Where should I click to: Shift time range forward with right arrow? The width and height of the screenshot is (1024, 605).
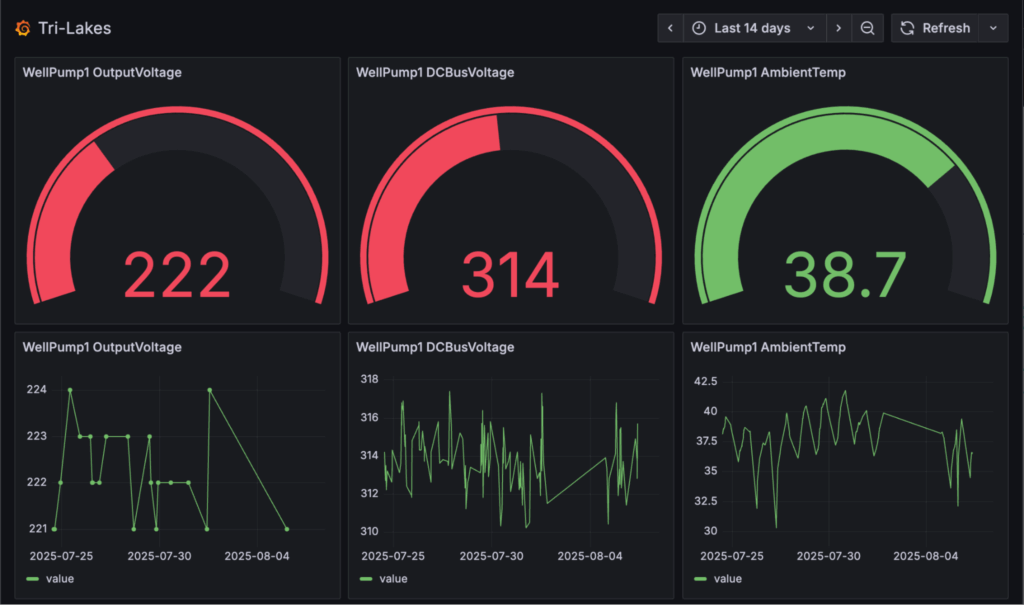coord(838,28)
